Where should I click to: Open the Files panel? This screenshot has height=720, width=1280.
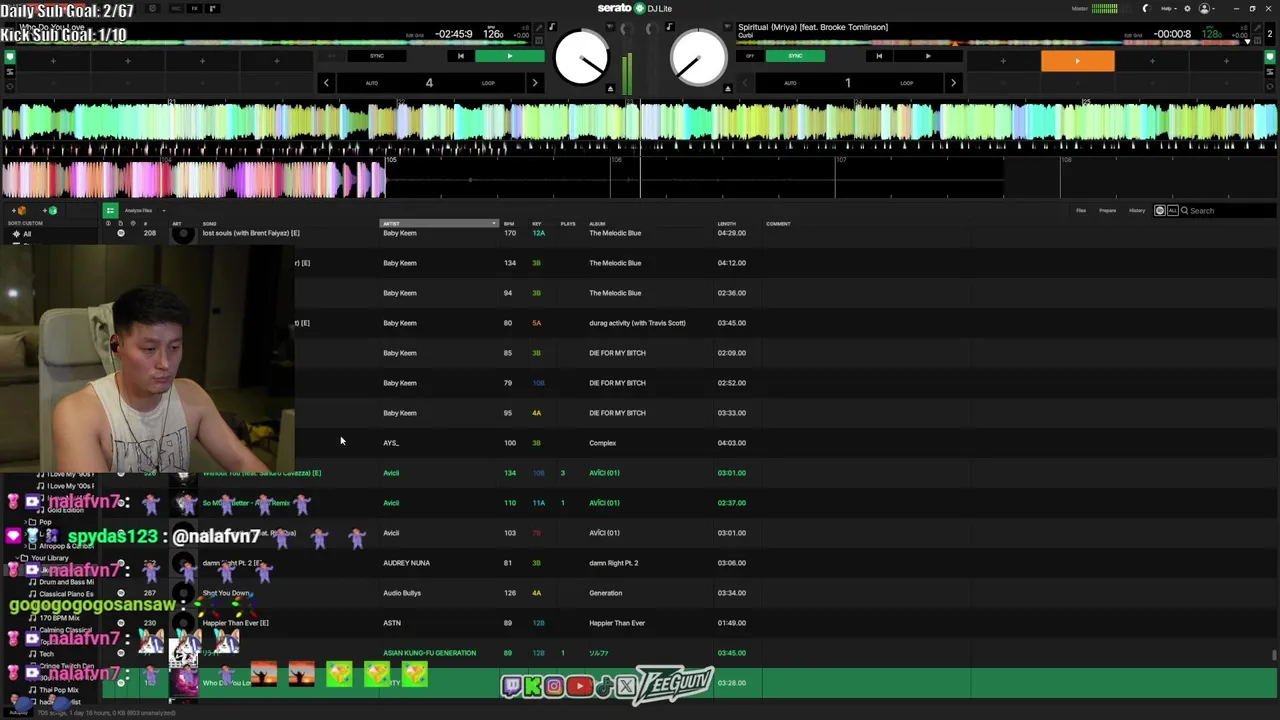coord(1081,211)
